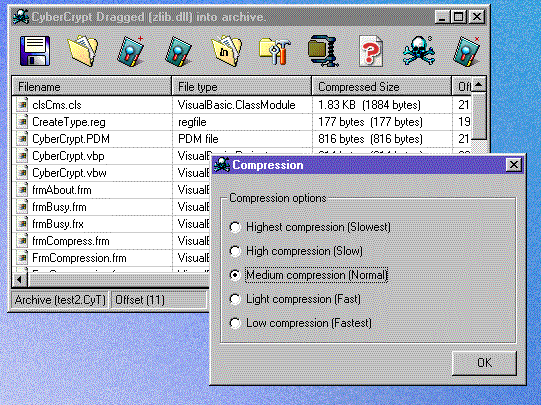The width and height of the screenshot is (541, 405).
Task: Click the skull and crossbones toolbar icon
Action: [418, 51]
